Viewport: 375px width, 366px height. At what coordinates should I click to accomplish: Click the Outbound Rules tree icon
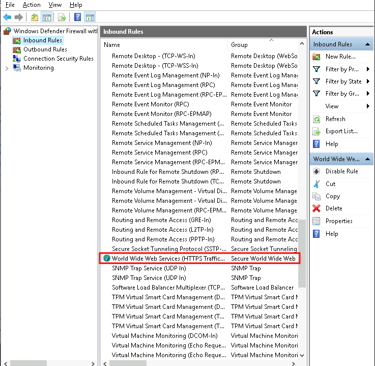pos(17,50)
